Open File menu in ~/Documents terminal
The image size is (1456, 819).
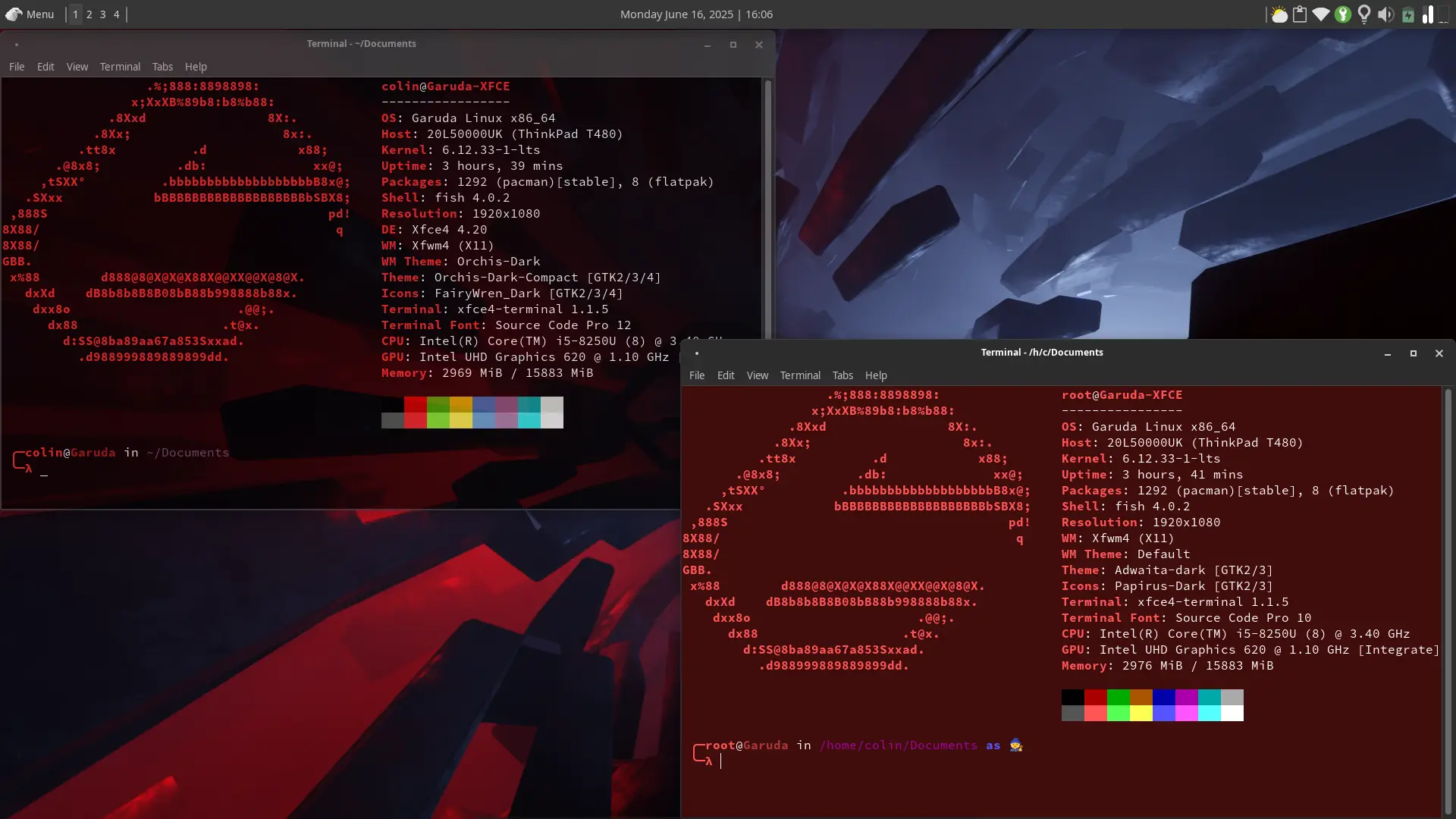click(x=17, y=67)
